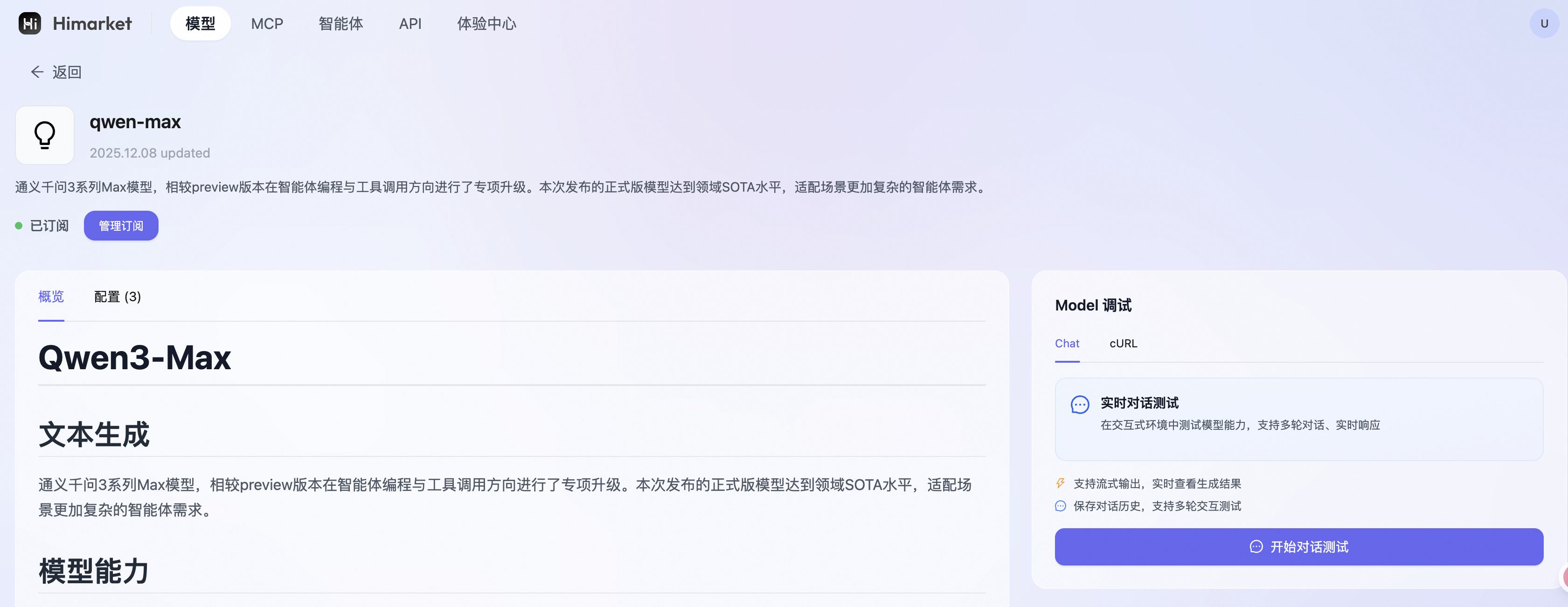Image resolution: width=1568 pixels, height=607 pixels.
Task: Select the Chat tab in Model 调试
Action: tap(1067, 344)
